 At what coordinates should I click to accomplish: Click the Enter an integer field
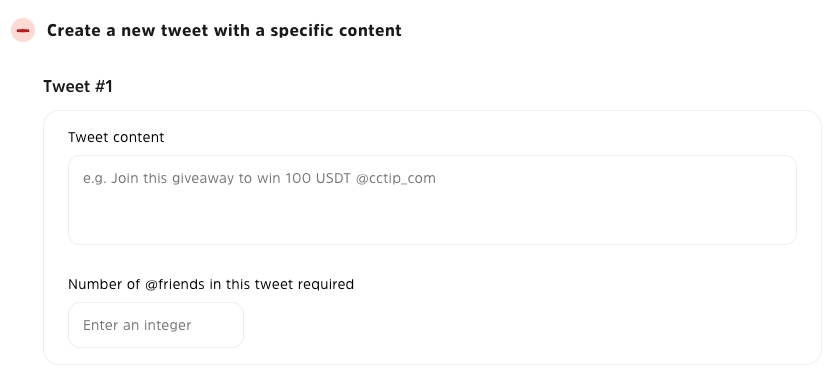click(156, 325)
